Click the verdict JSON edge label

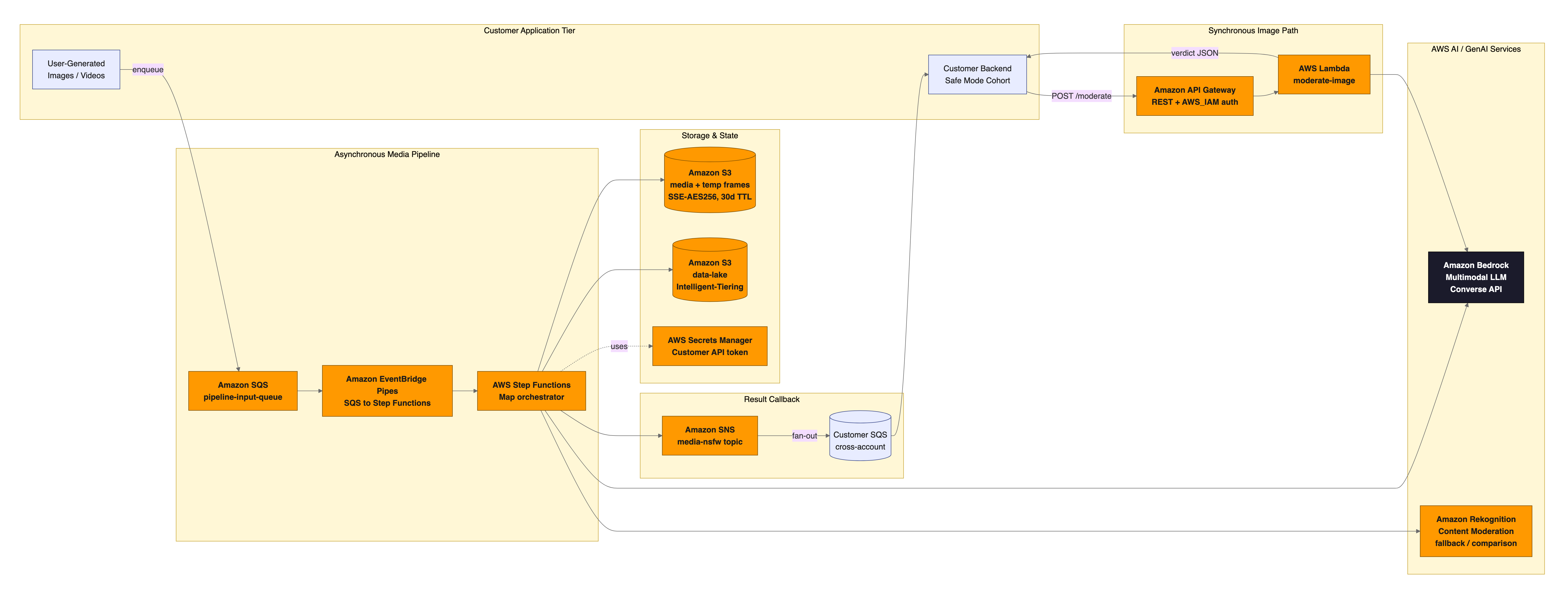click(x=1194, y=53)
